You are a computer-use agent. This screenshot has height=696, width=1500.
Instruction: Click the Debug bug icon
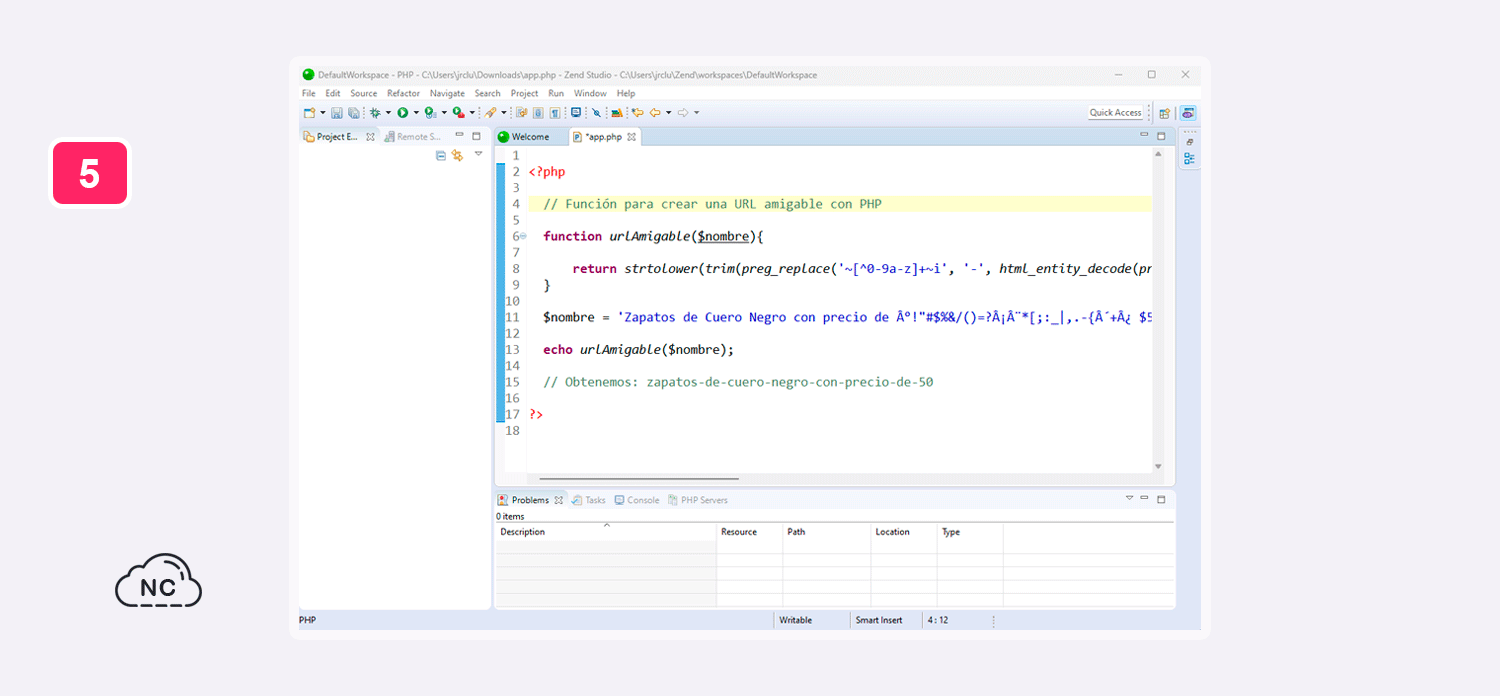tap(375, 113)
